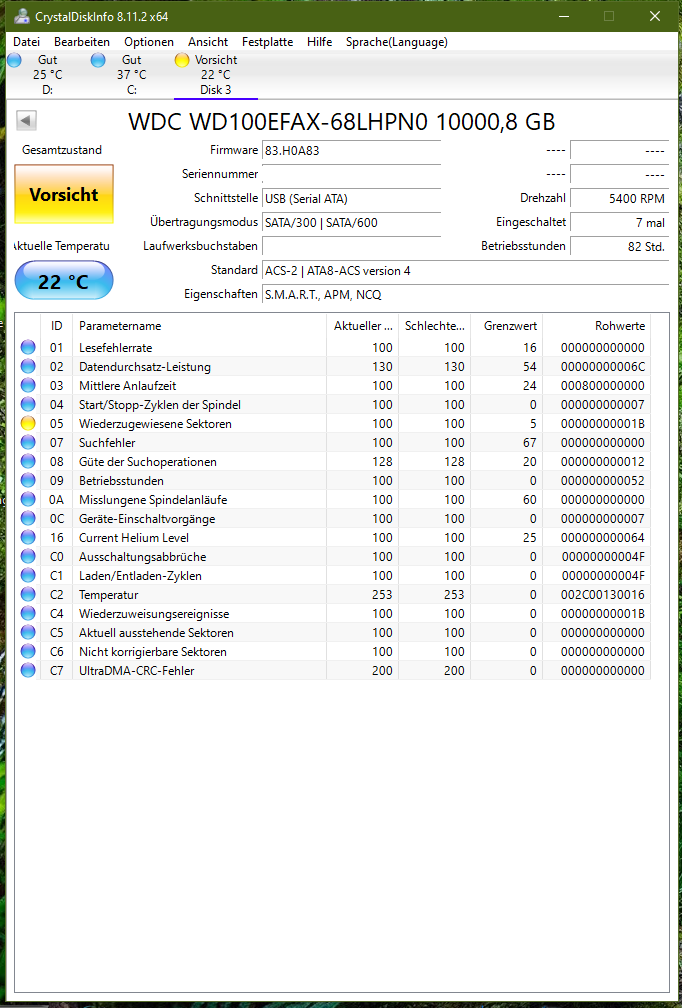Open the Bearbeiten menu

click(82, 42)
